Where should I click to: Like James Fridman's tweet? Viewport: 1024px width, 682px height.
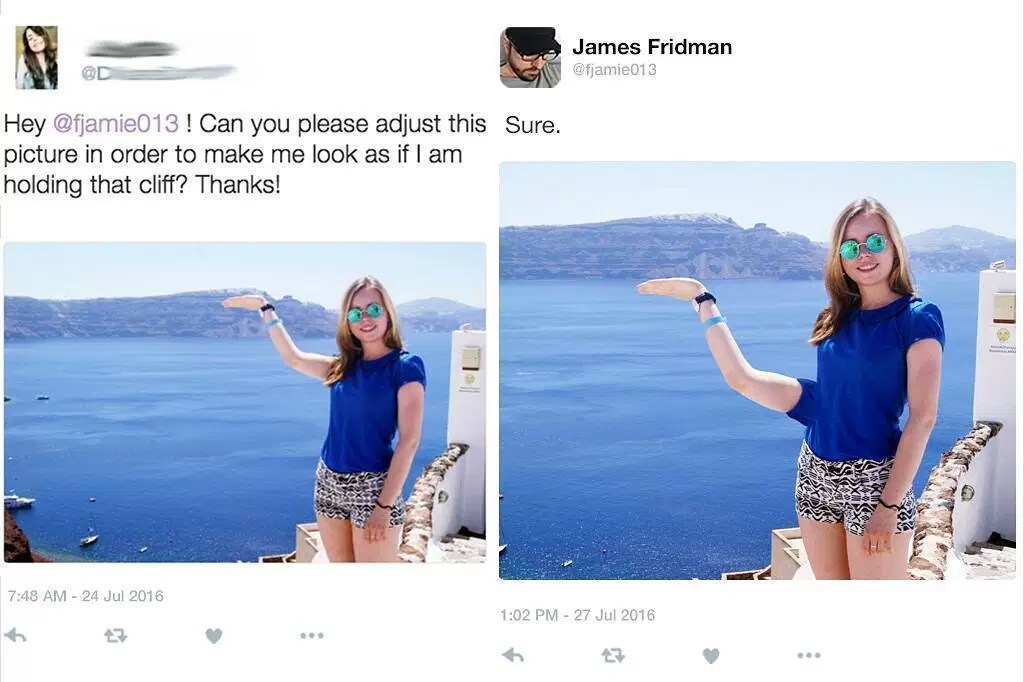click(x=711, y=655)
